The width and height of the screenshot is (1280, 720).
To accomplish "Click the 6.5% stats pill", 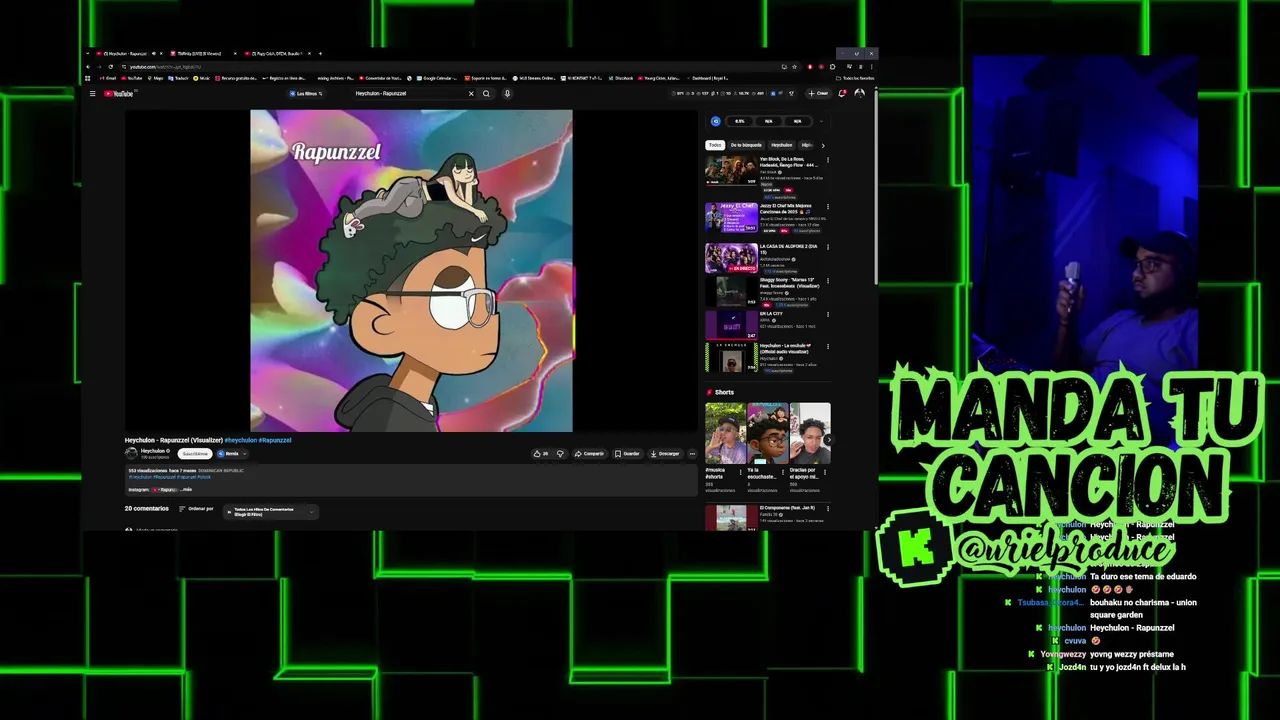I will click(x=740, y=121).
